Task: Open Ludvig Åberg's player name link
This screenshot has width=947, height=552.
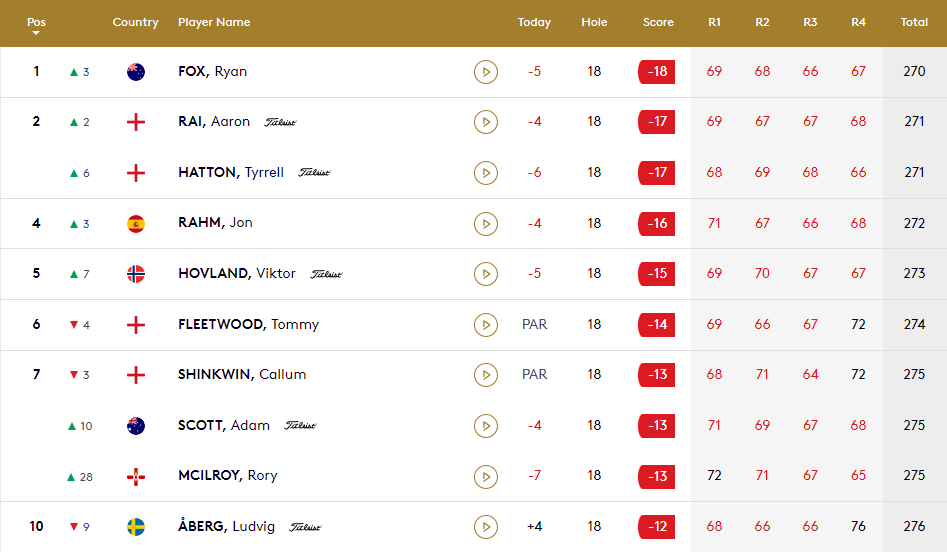Action: (x=228, y=526)
